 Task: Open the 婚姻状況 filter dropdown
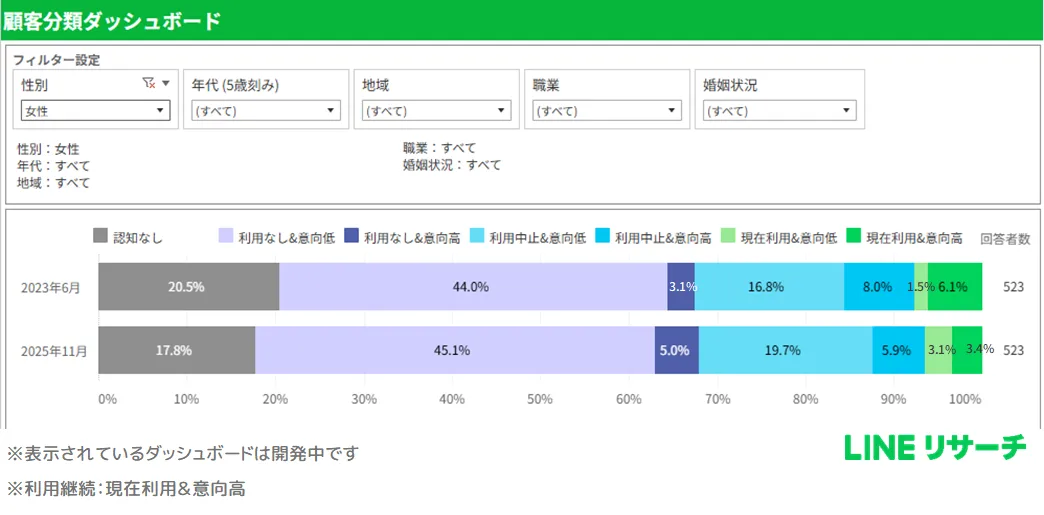pyautogui.click(x=779, y=111)
